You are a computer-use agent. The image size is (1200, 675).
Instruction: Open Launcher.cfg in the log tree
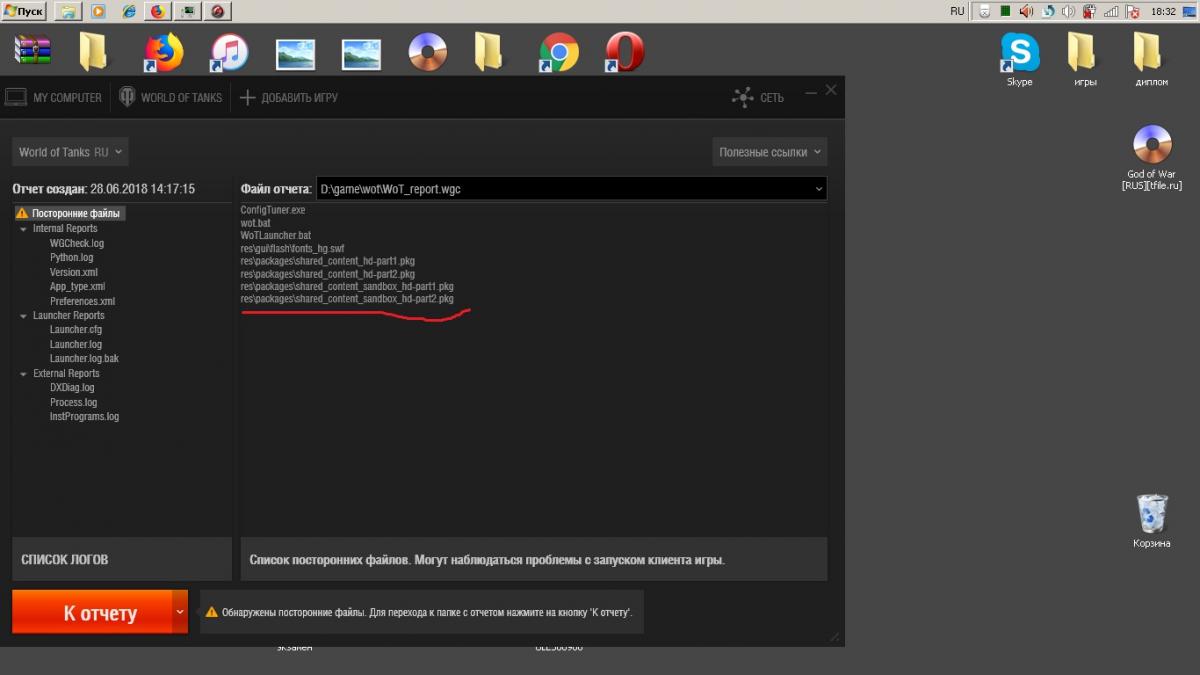[x=76, y=329]
